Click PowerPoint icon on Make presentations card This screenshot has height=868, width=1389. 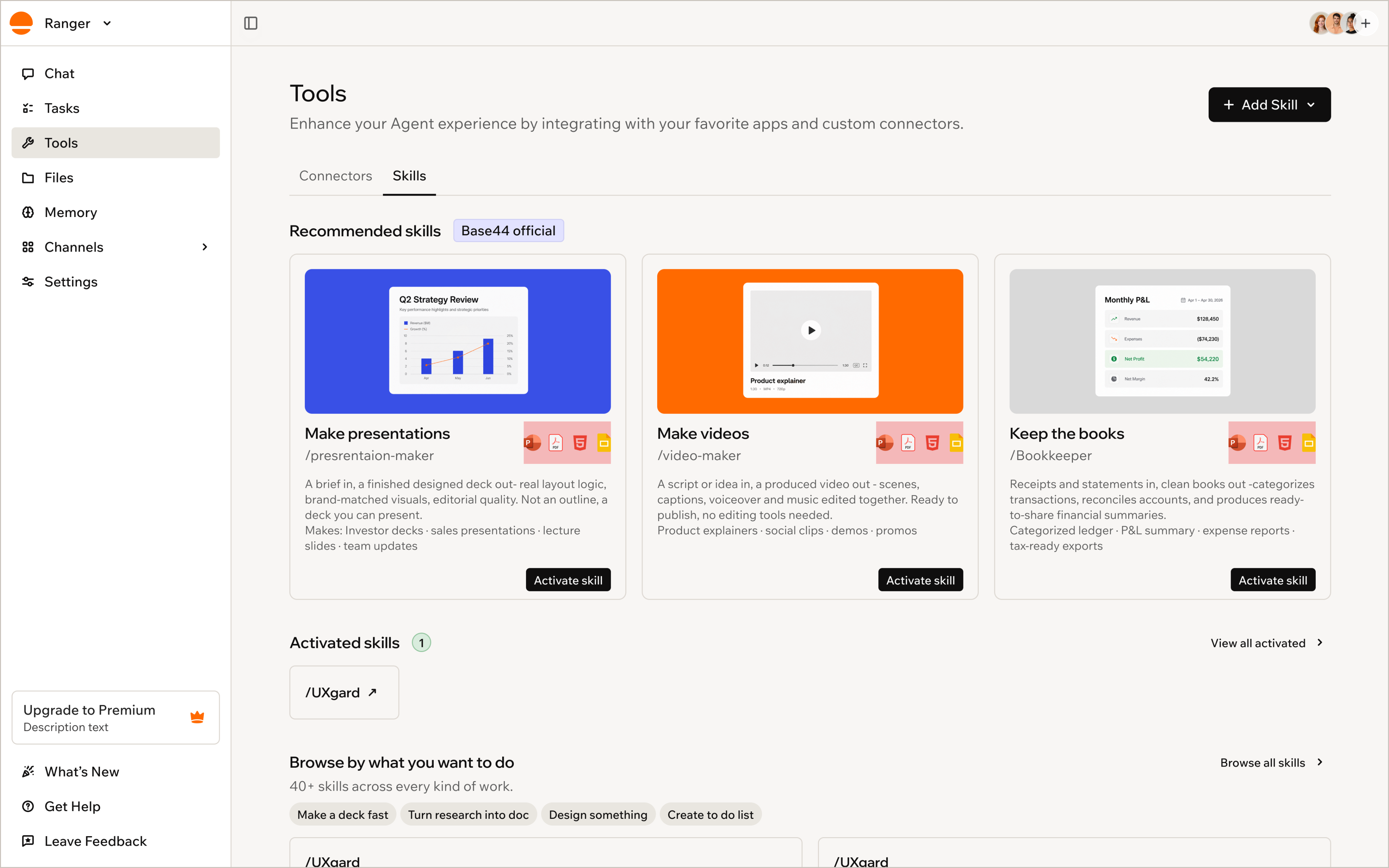coord(532,442)
